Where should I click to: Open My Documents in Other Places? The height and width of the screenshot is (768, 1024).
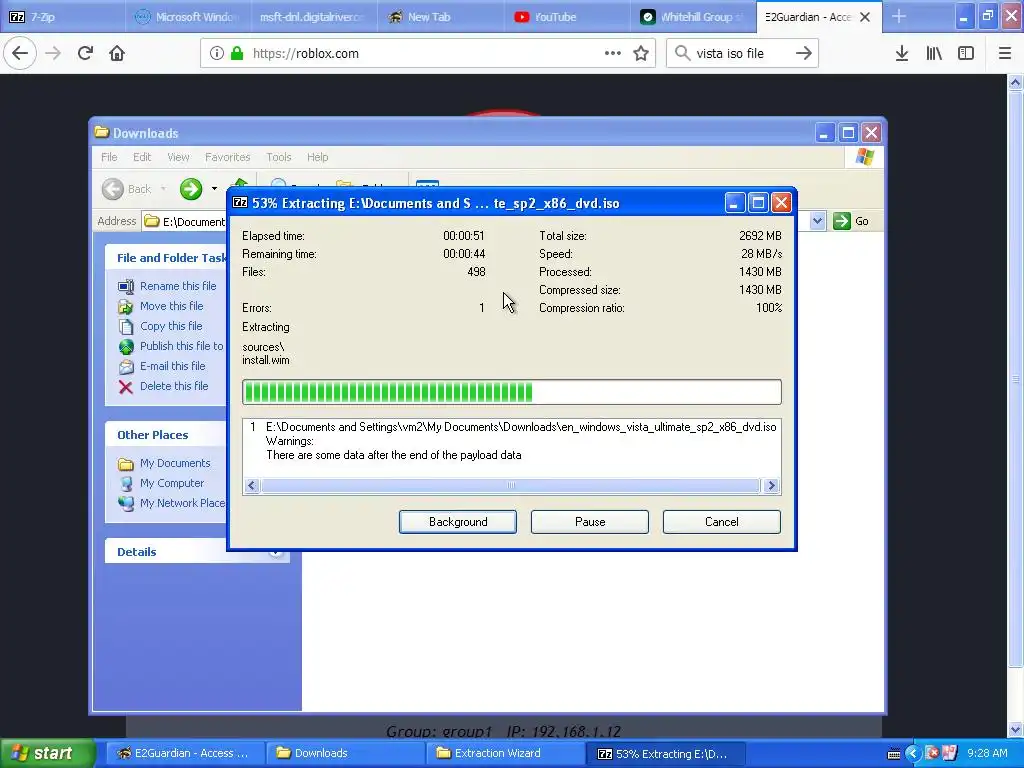(x=175, y=463)
